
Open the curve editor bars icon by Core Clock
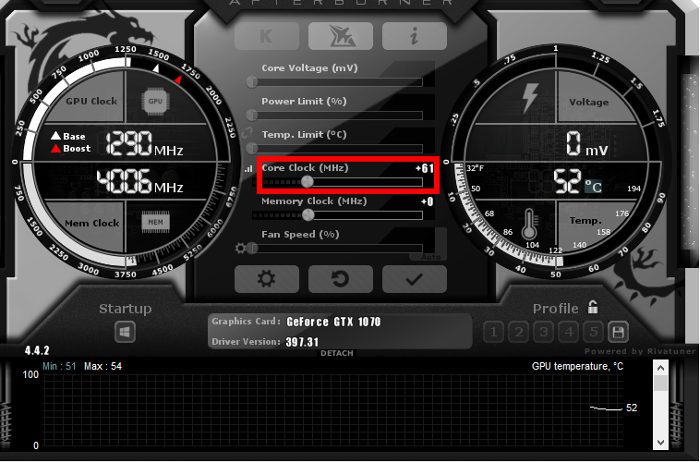(248, 168)
